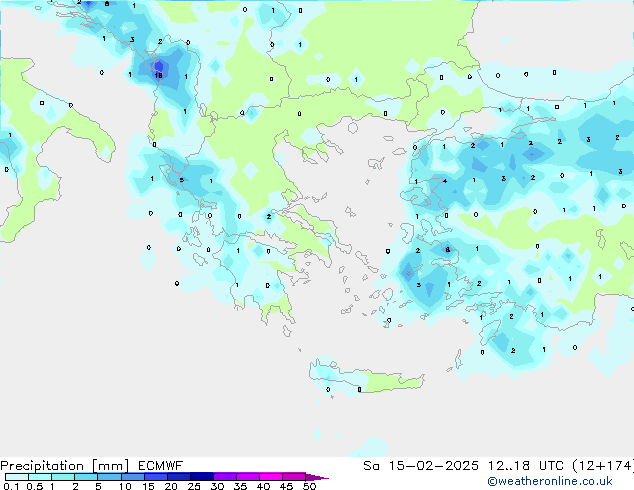Select the 2–5 mm legend color swatch
Image resolution: width=634 pixels, height=490 pixels.
point(86,477)
